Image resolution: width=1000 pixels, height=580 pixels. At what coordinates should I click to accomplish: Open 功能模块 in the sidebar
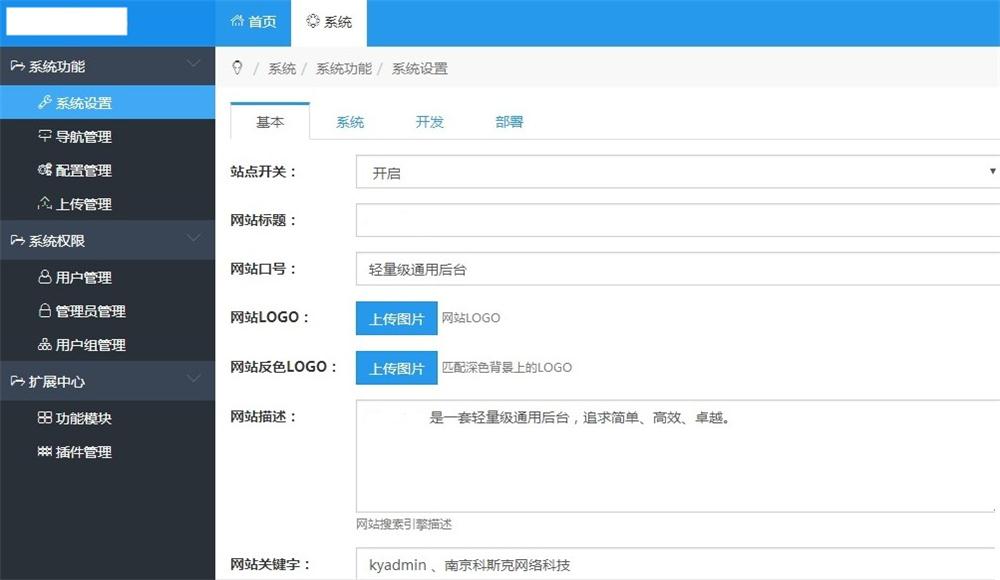click(107, 419)
